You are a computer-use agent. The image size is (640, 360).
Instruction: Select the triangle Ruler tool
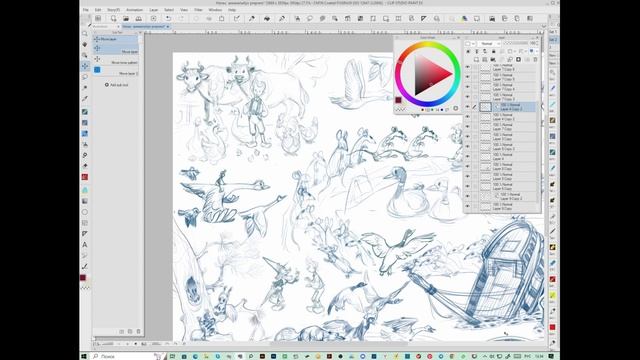(x=84, y=233)
